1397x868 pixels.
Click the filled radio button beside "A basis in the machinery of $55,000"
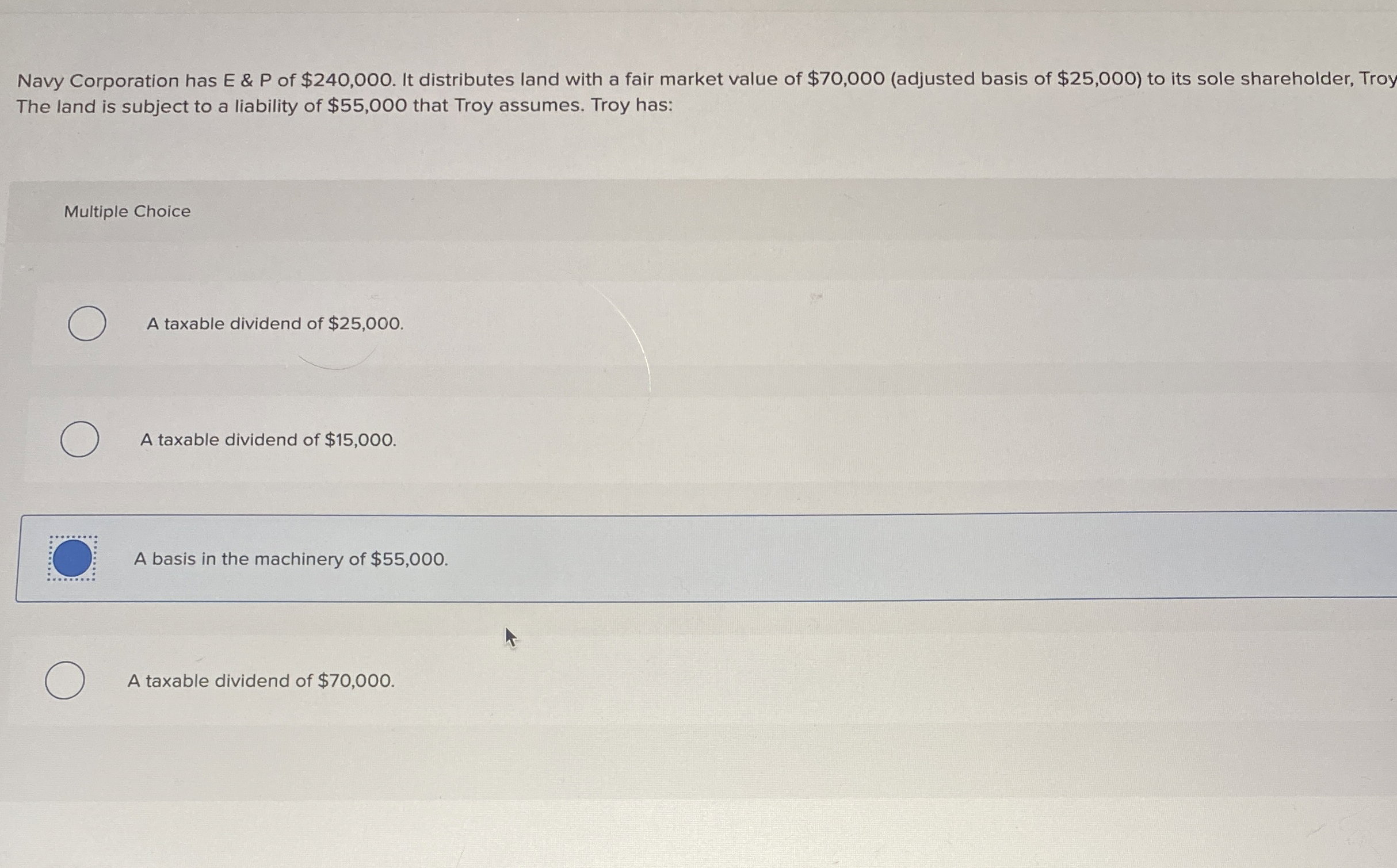[72, 559]
